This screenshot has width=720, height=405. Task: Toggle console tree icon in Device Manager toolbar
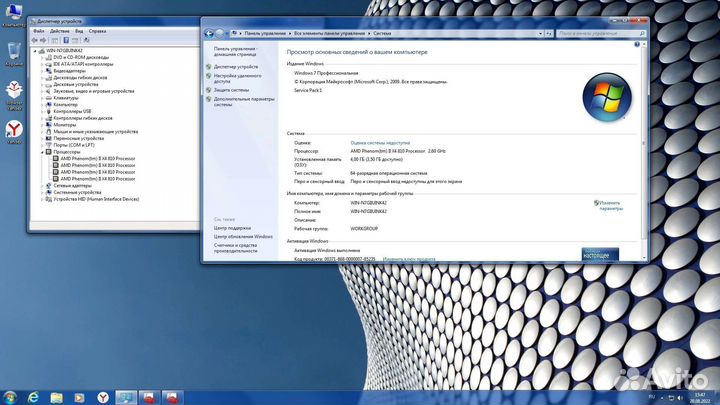(x=55, y=40)
